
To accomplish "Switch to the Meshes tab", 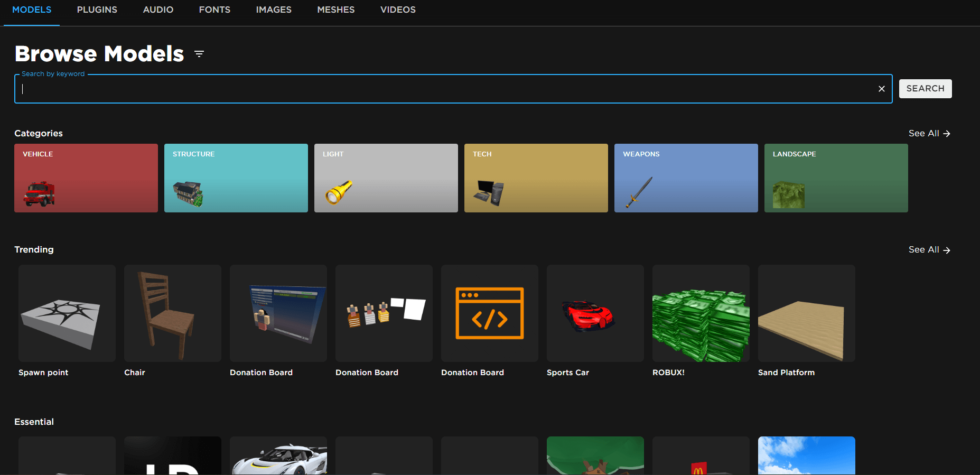I will click(336, 10).
